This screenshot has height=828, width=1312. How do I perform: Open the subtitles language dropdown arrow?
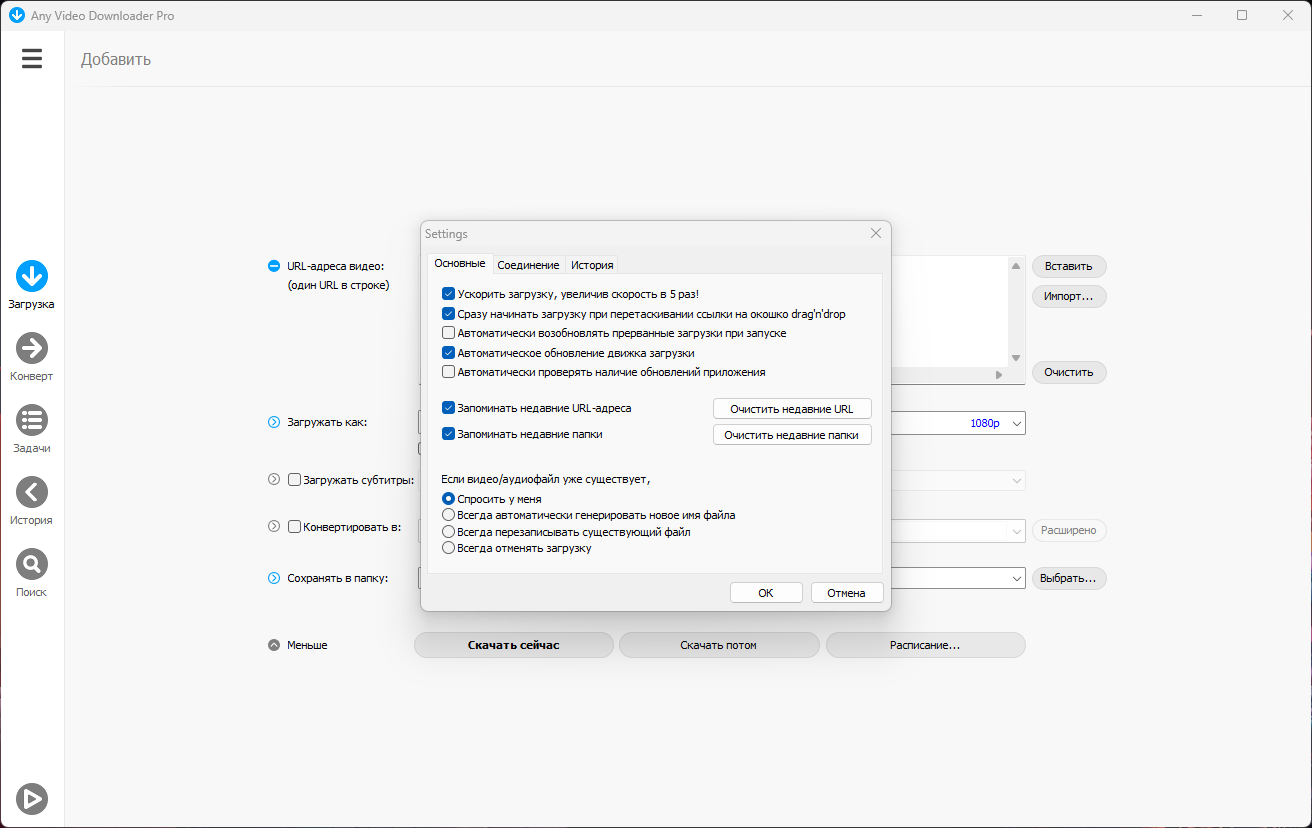1017,481
